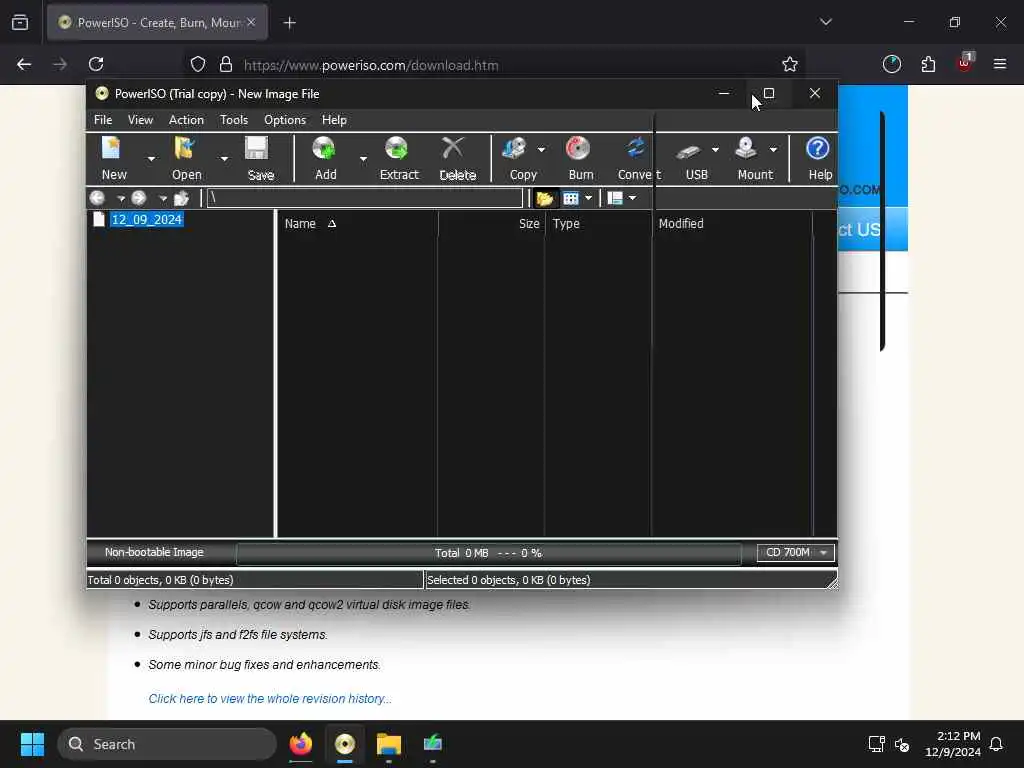
Task: Open the View menu
Action: point(140,120)
